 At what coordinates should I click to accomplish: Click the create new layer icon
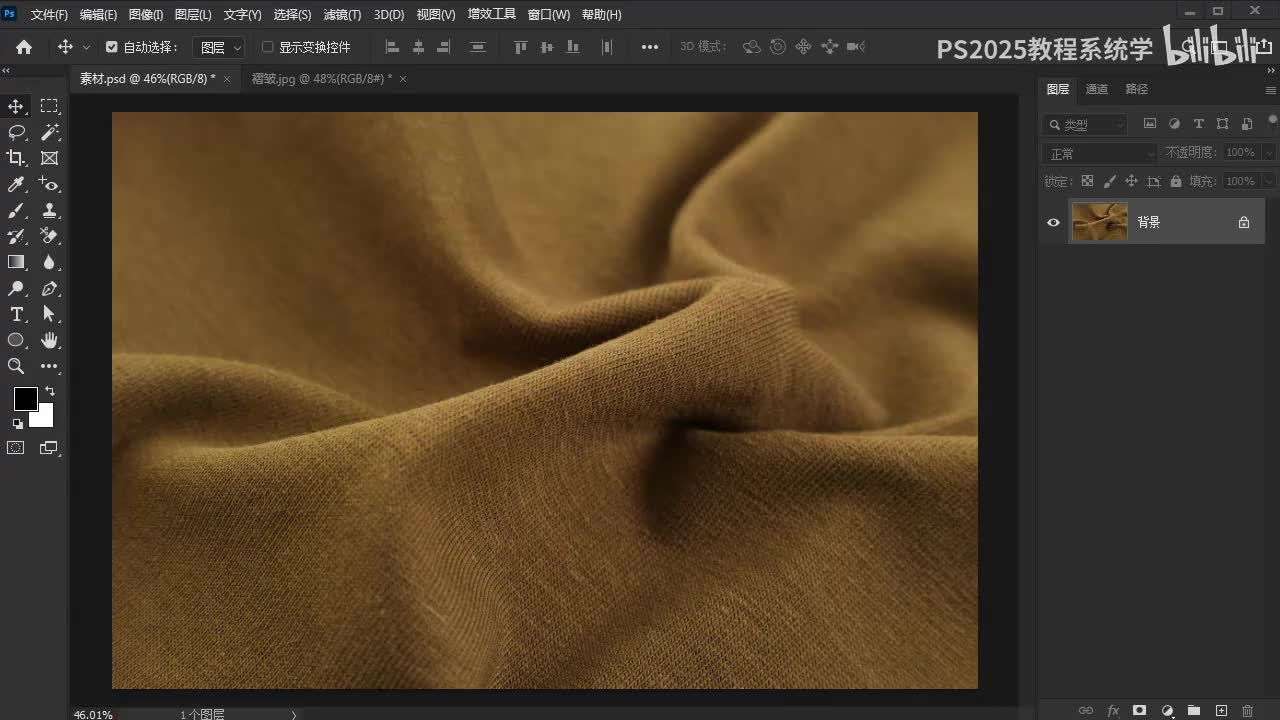(x=1221, y=710)
